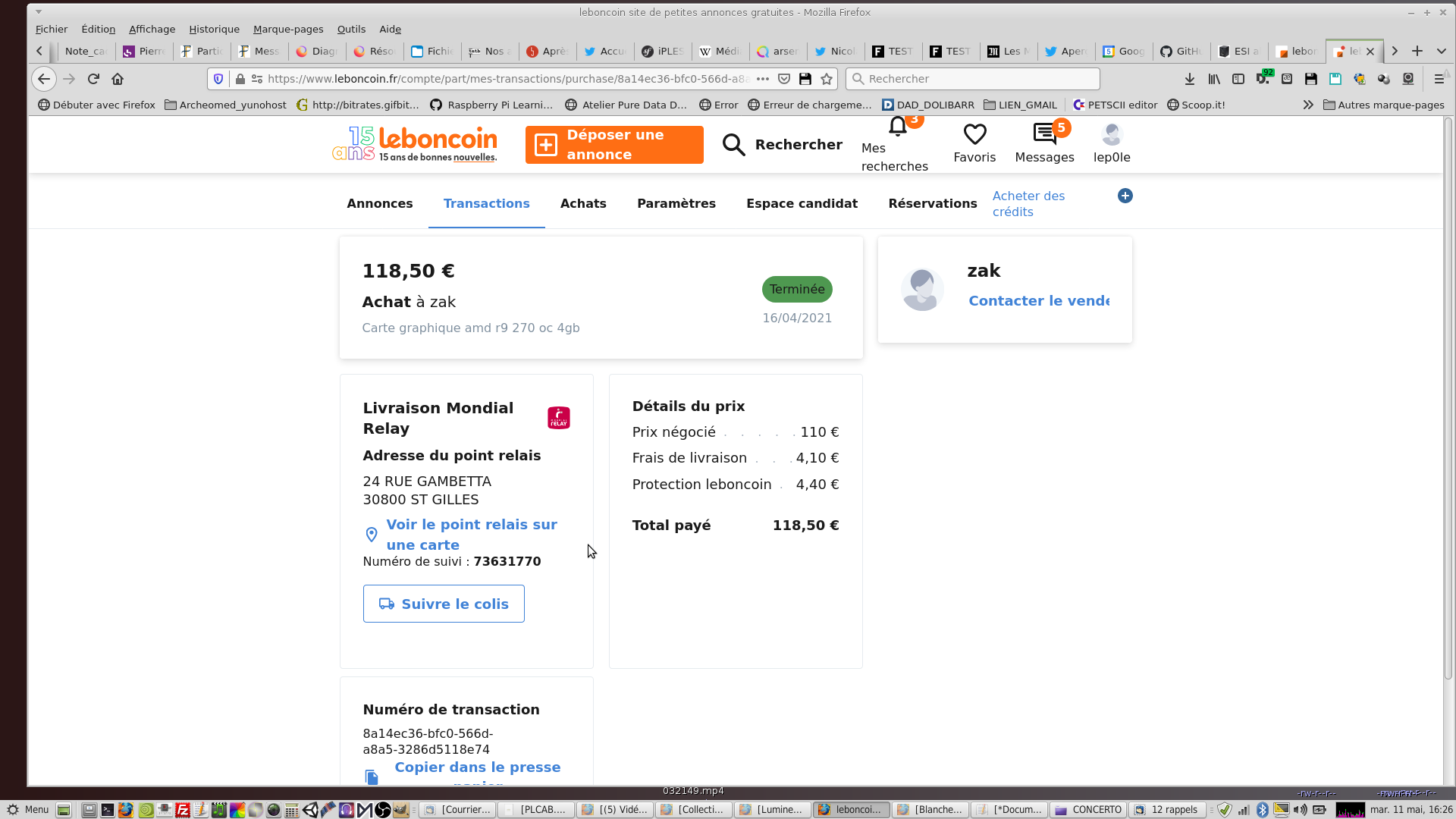Open Messages icon with badge
1456x819 pixels.
pyautogui.click(x=1044, y=135)
